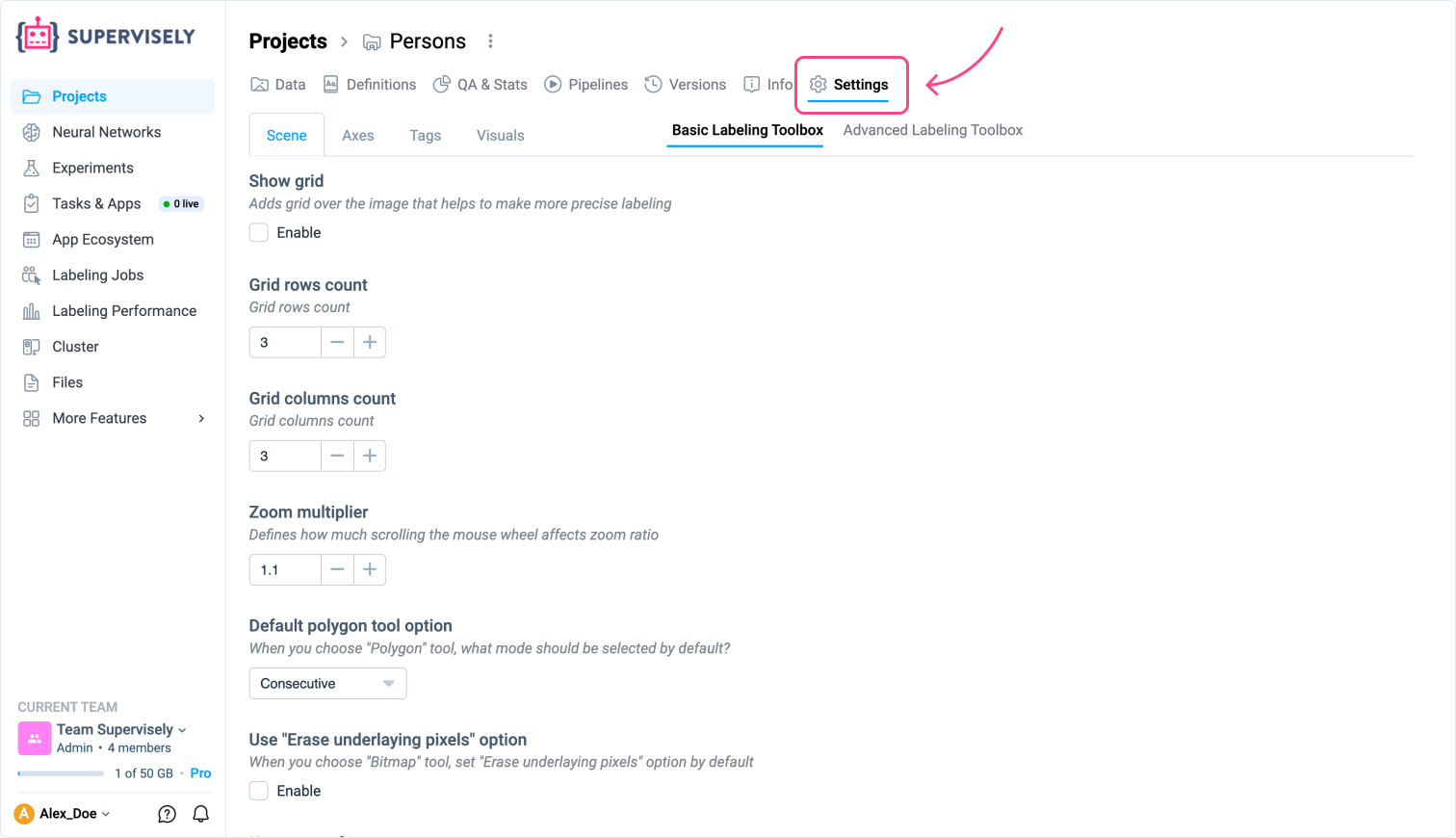The height and width of the screenshot is (838, 1456).
Task: Enable the Show grid option
Action: tap(258, 232)
